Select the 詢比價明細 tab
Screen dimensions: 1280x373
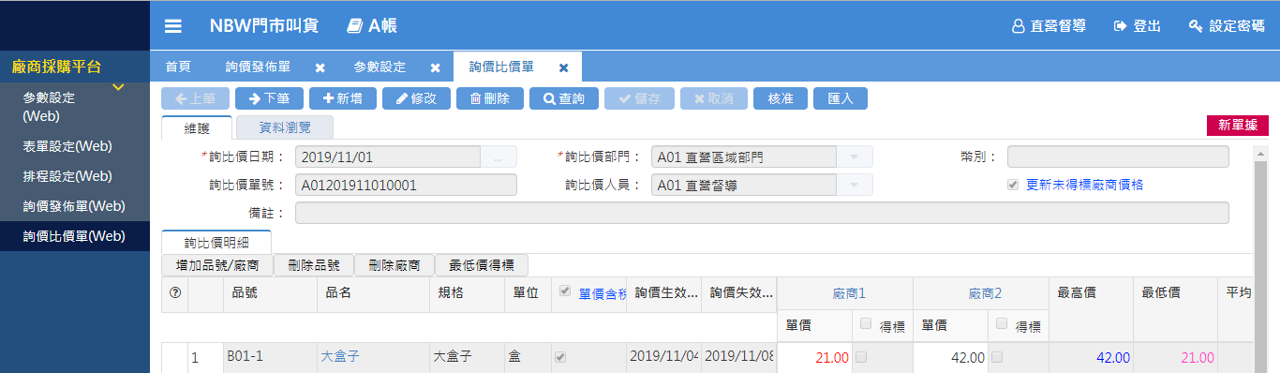215,242
